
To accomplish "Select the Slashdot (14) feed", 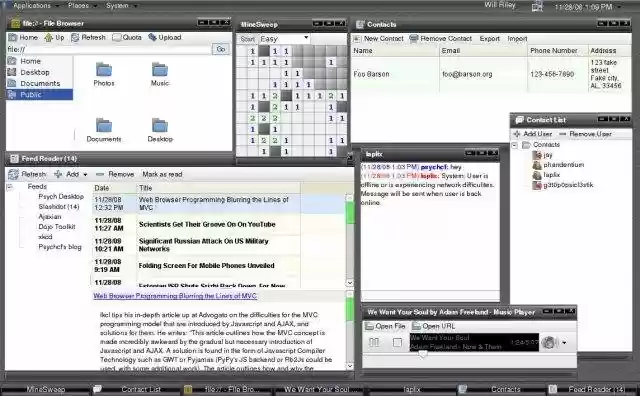I will coord(59,207).
